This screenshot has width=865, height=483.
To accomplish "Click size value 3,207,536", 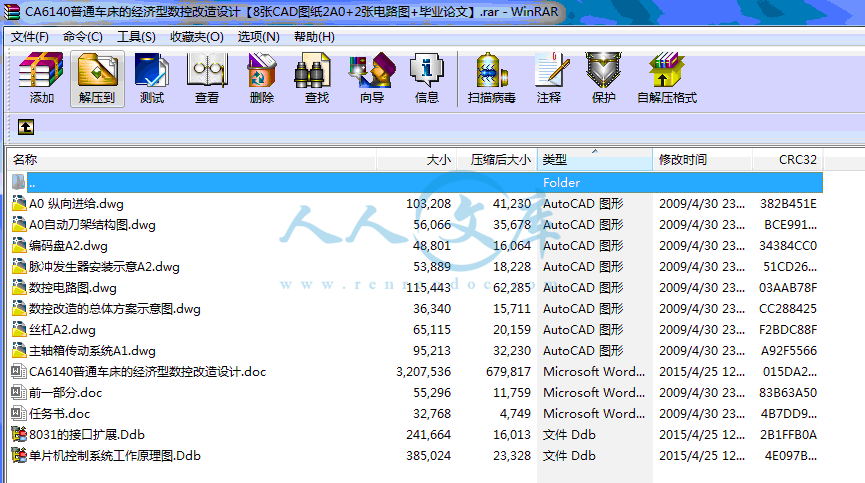I will click(423, 372).
